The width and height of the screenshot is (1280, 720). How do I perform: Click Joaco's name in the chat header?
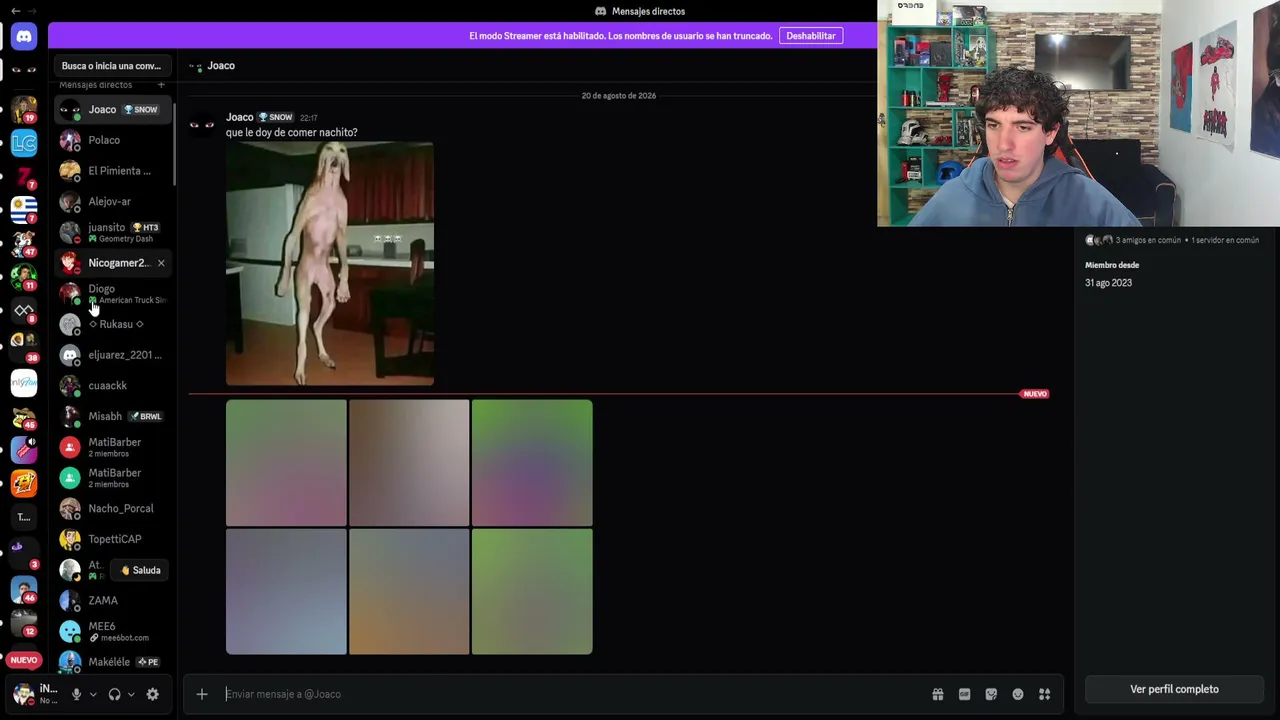221,66
